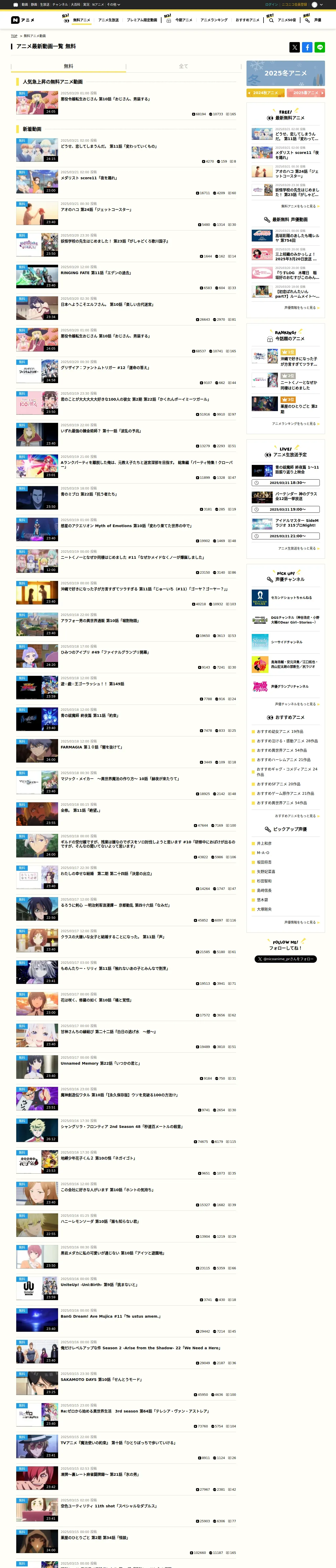Click the 鳥海浩輔・安元洋貴 radio channel logo
The image size is (336, 1568).
tap(260, 664)
